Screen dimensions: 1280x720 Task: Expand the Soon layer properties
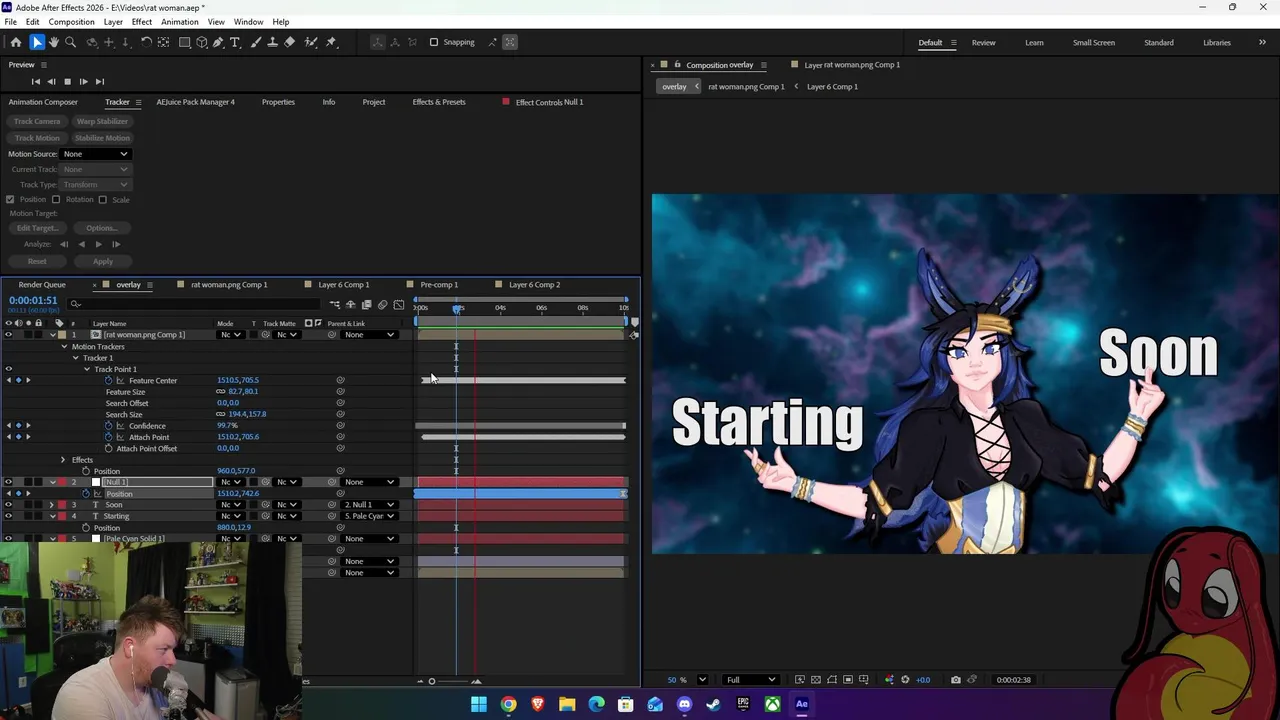[52, 505]
